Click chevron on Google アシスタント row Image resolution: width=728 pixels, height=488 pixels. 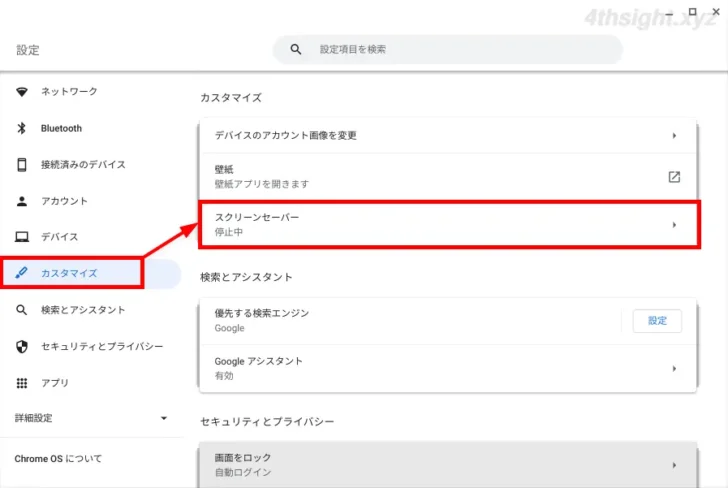(x=674, y=369)
